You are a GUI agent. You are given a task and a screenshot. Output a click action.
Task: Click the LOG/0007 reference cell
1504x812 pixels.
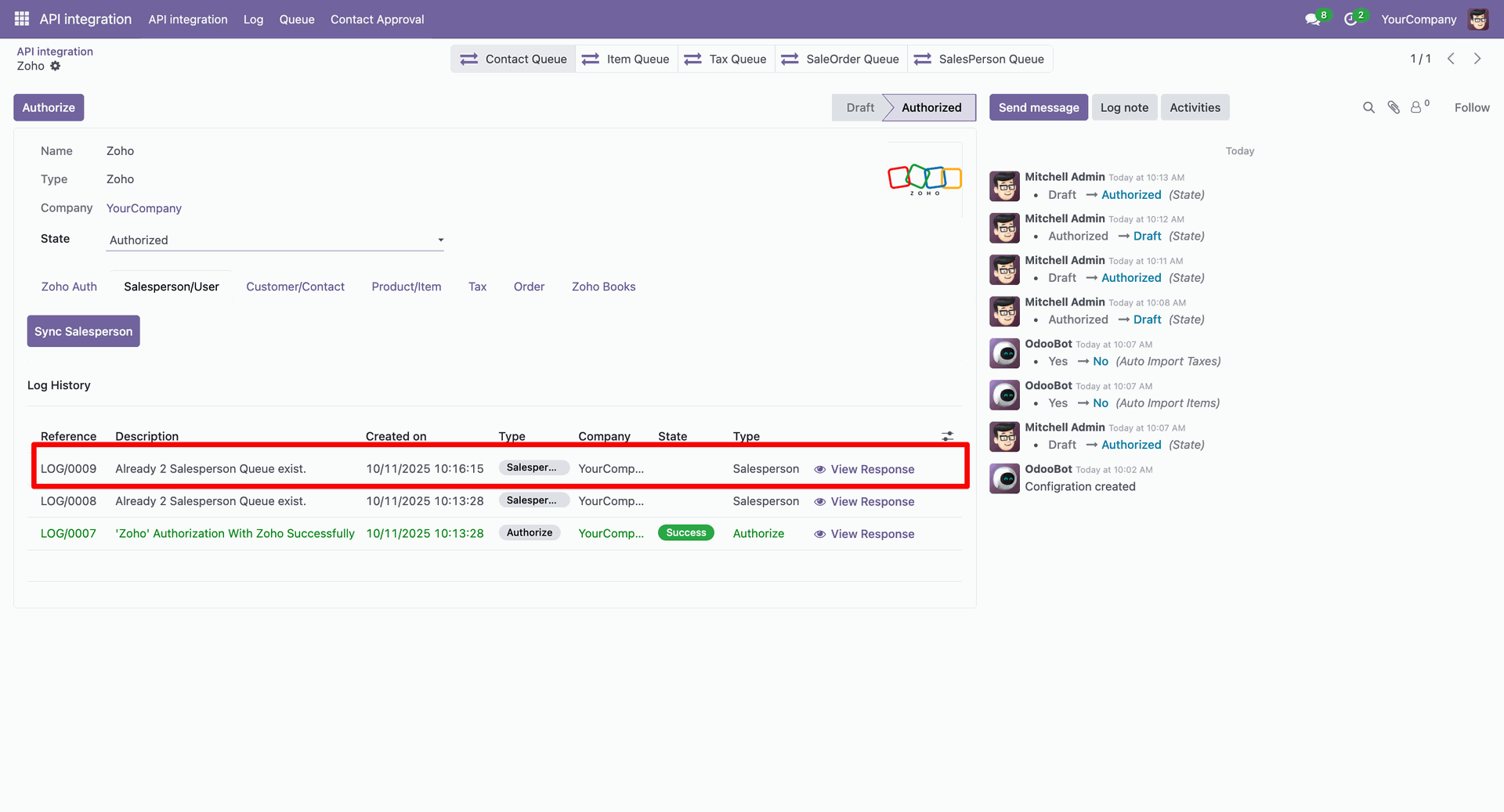click(68, 533)
